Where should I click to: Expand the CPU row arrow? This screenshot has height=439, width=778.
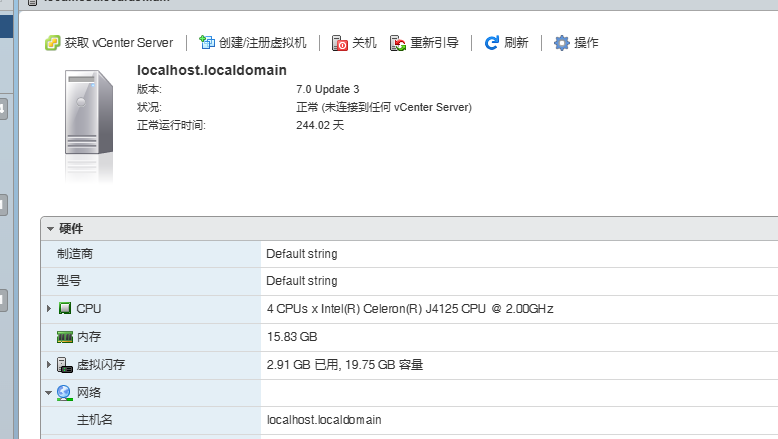click(x=49, y=309)
